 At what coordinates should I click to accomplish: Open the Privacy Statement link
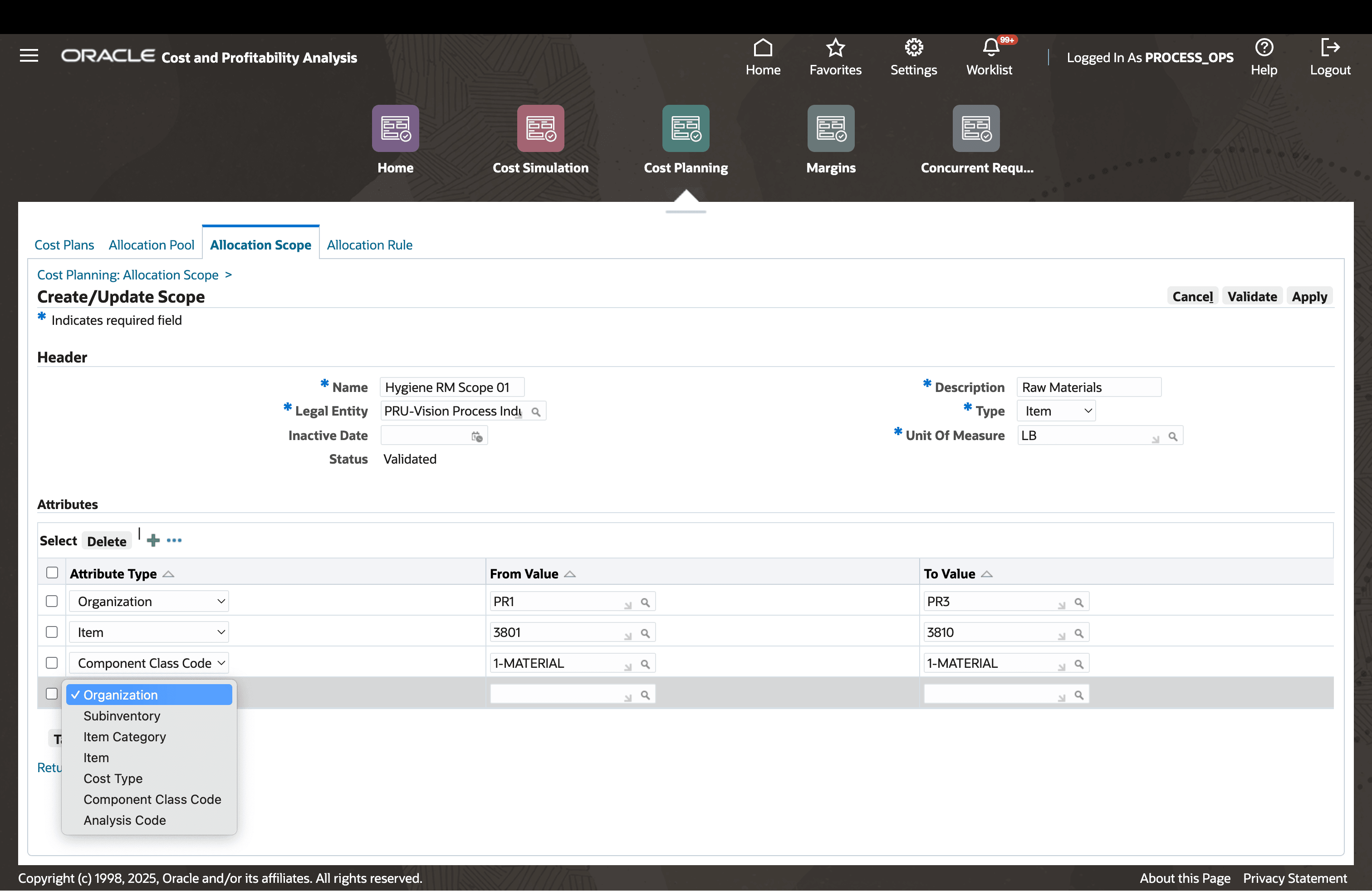coord(1295,878)
